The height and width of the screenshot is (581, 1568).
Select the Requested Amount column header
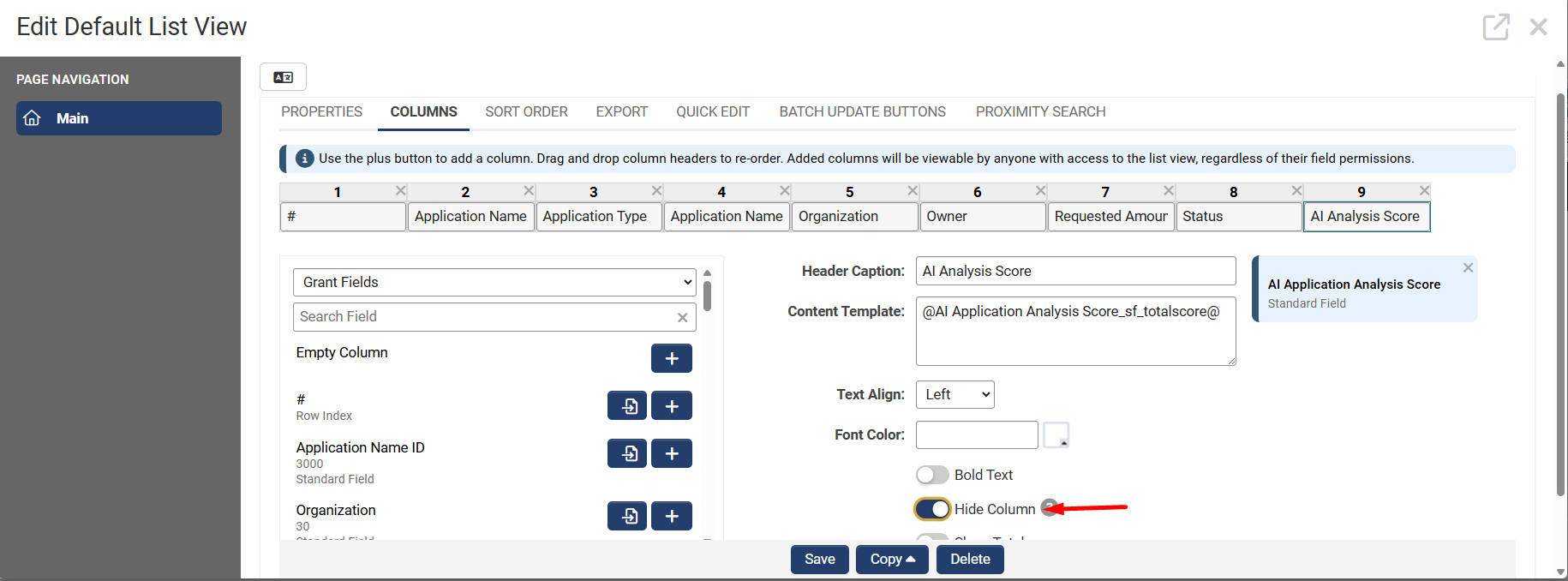(x=1110, y=217)
